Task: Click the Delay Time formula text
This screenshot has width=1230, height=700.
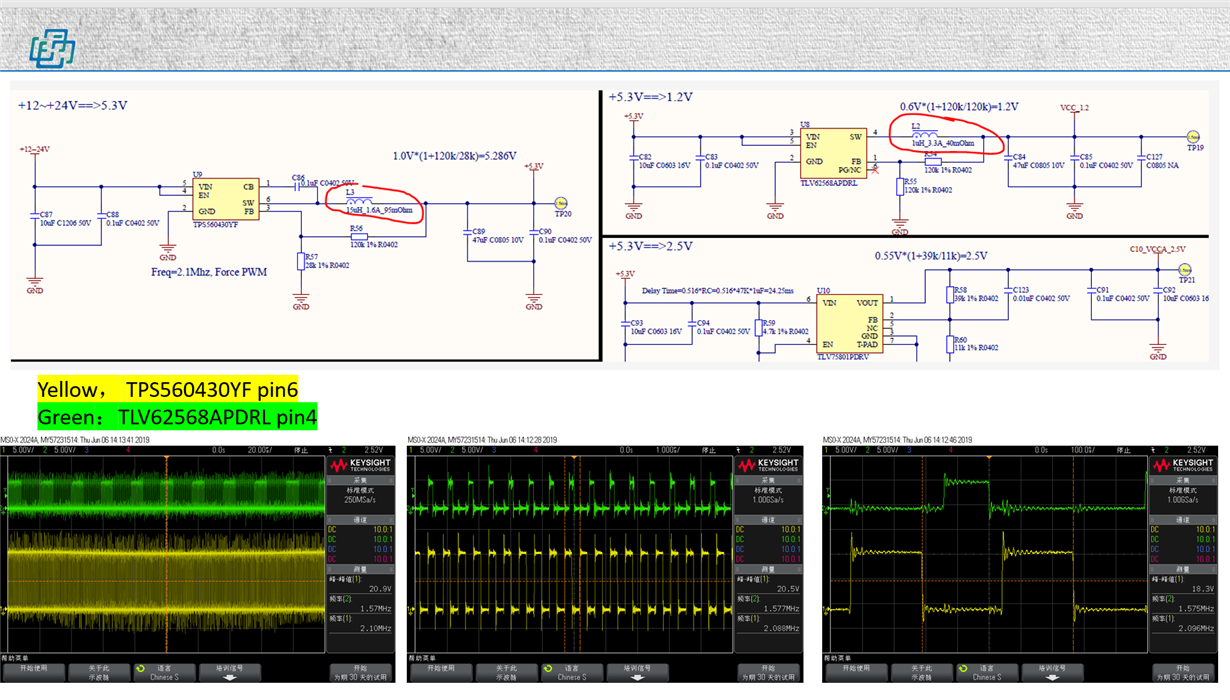Action: click(717, 291)
